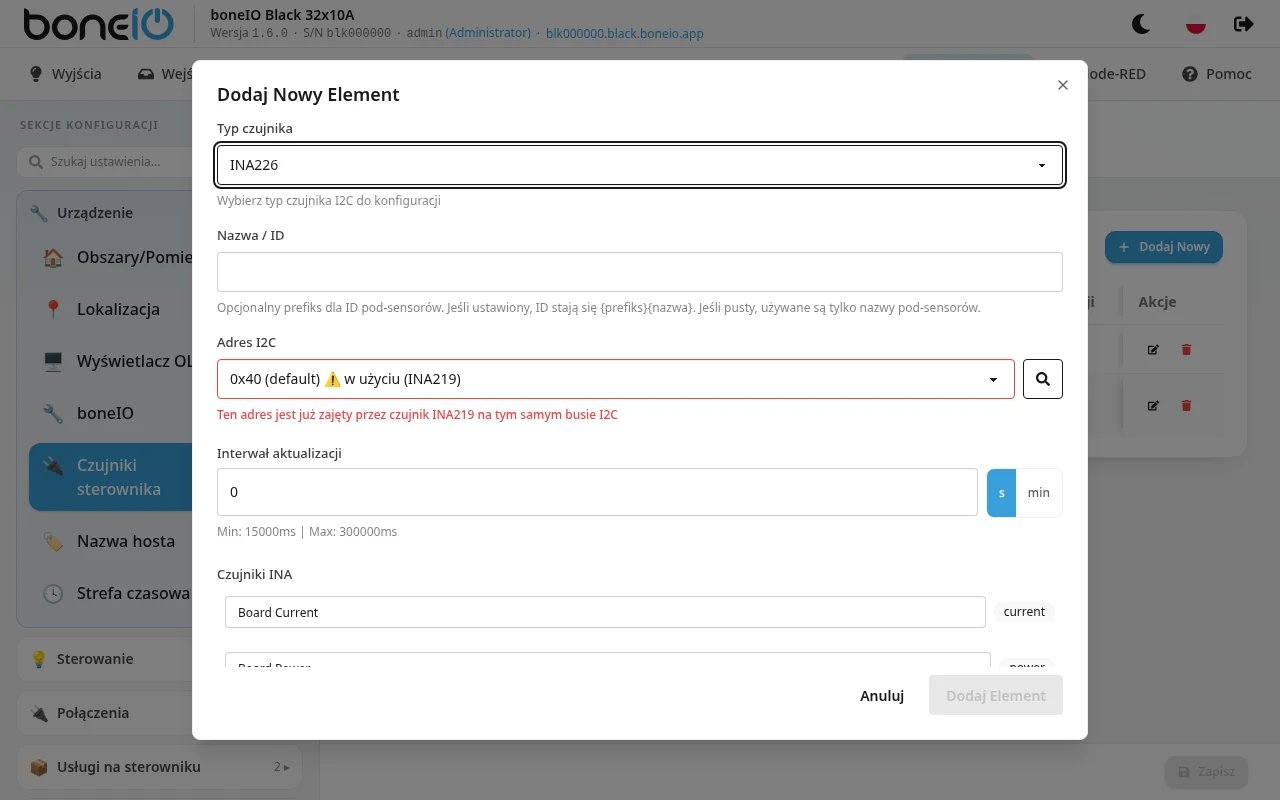Click the Dodaj Element button

point(996,695)
